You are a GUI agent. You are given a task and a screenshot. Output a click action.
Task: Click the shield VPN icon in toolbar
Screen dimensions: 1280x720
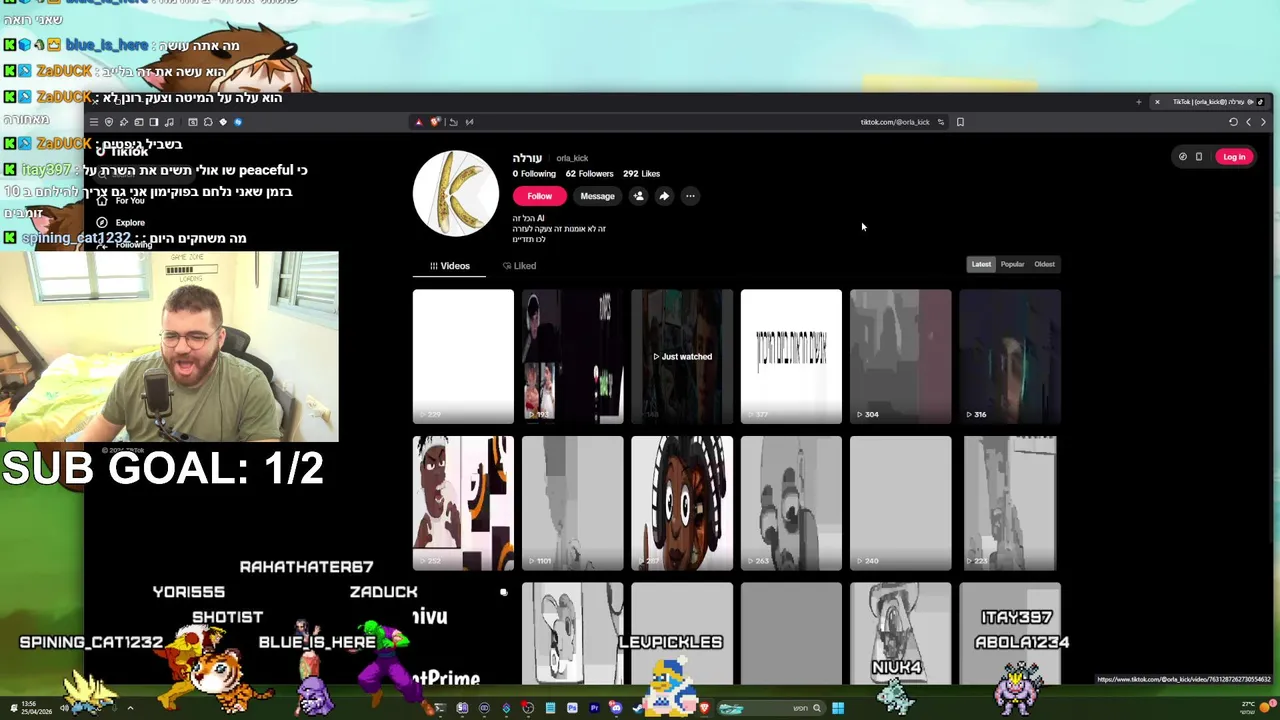(x=109, y=122)
